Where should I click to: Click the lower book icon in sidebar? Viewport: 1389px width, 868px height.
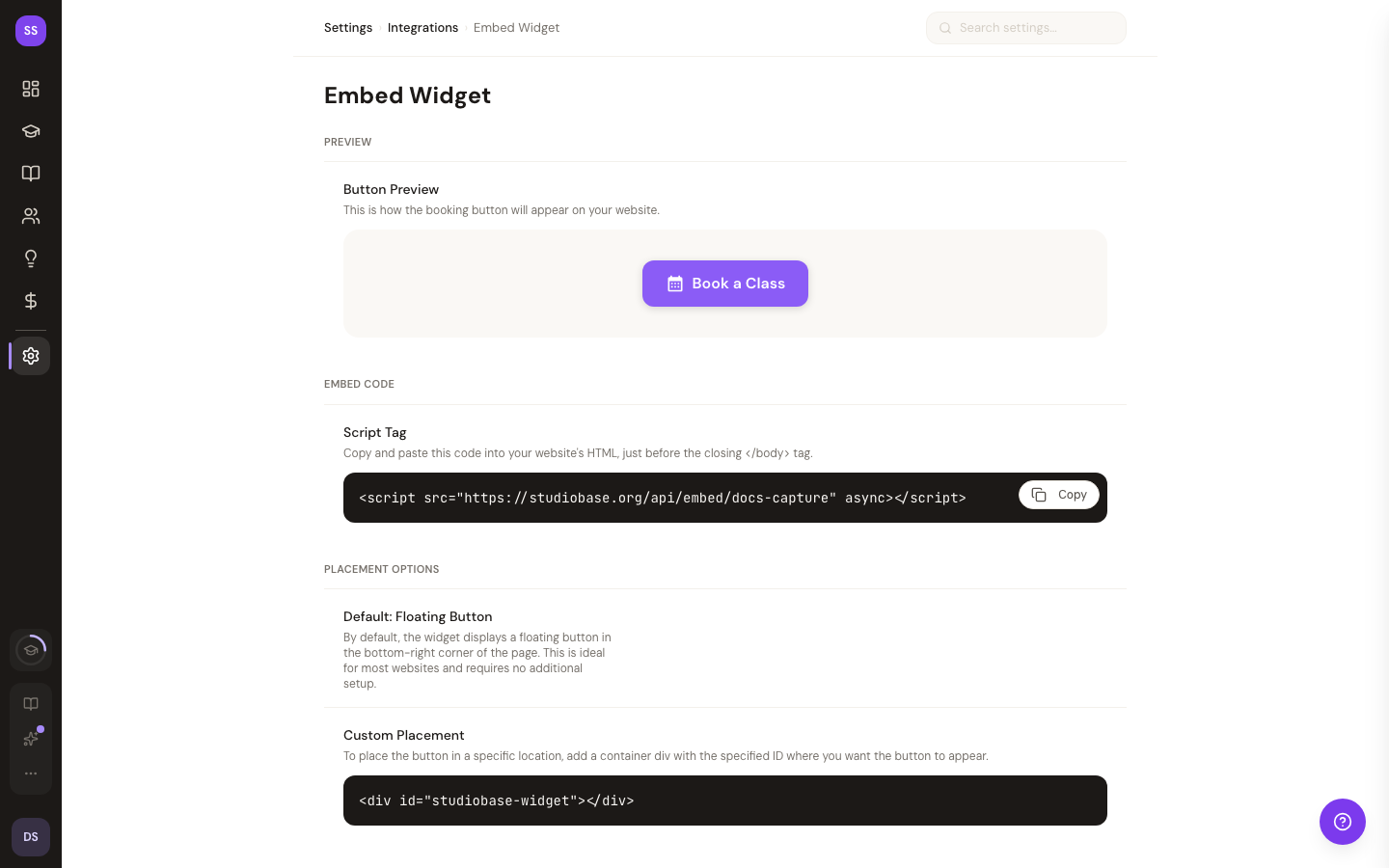pyautogui.click(x=31, y=704)
